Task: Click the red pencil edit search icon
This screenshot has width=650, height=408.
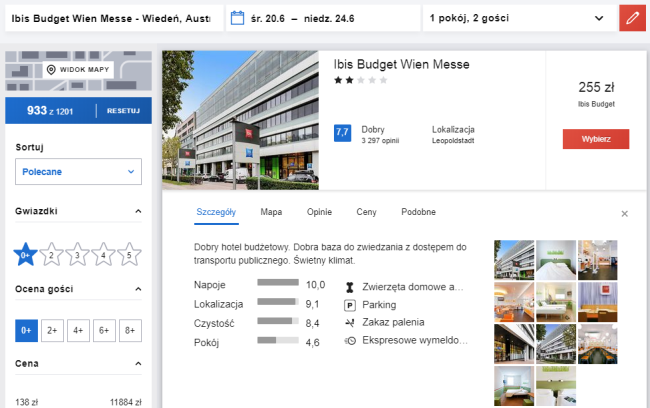Action: coord(631,18)
